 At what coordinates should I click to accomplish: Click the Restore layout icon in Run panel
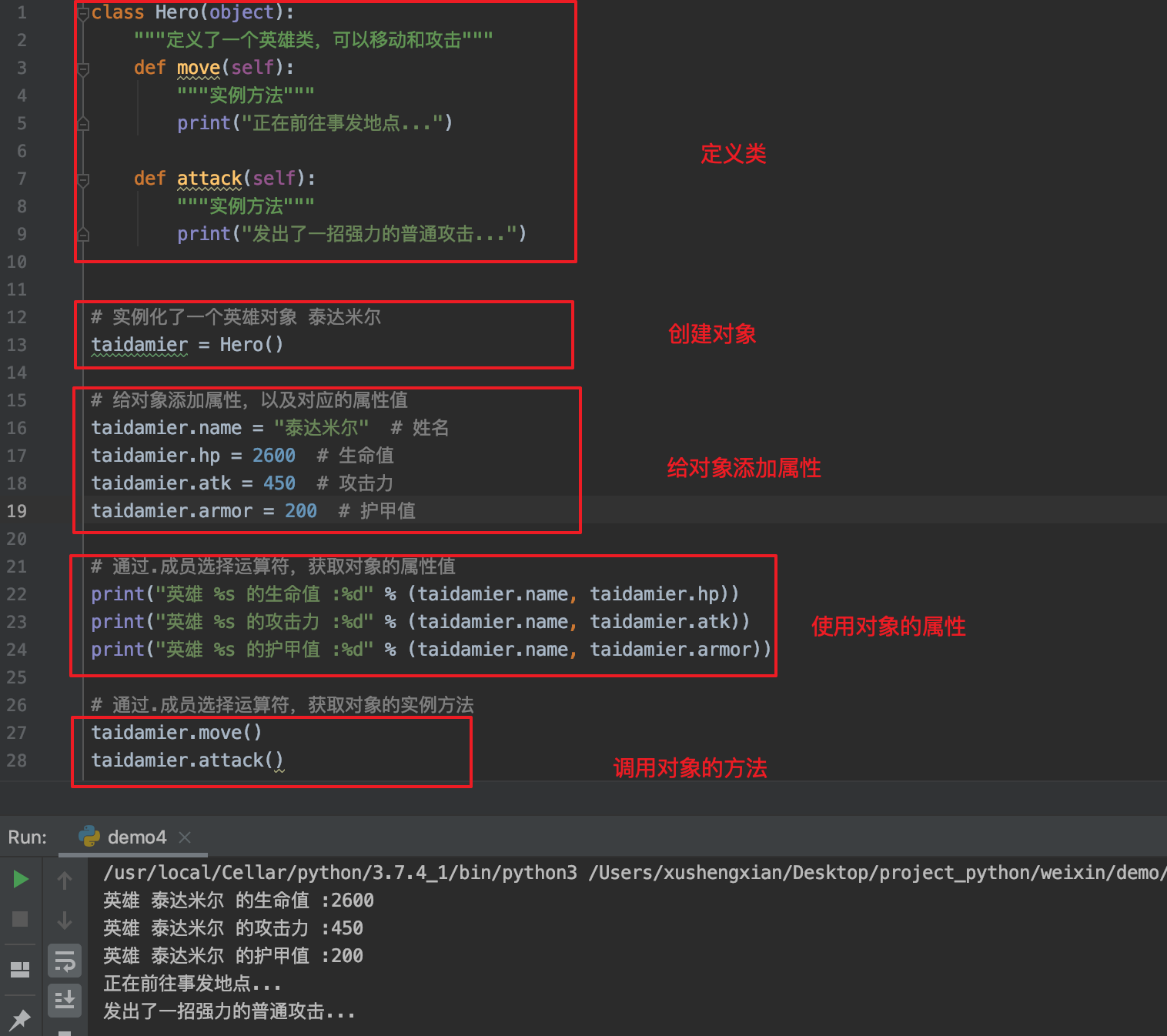coord(20,970)
